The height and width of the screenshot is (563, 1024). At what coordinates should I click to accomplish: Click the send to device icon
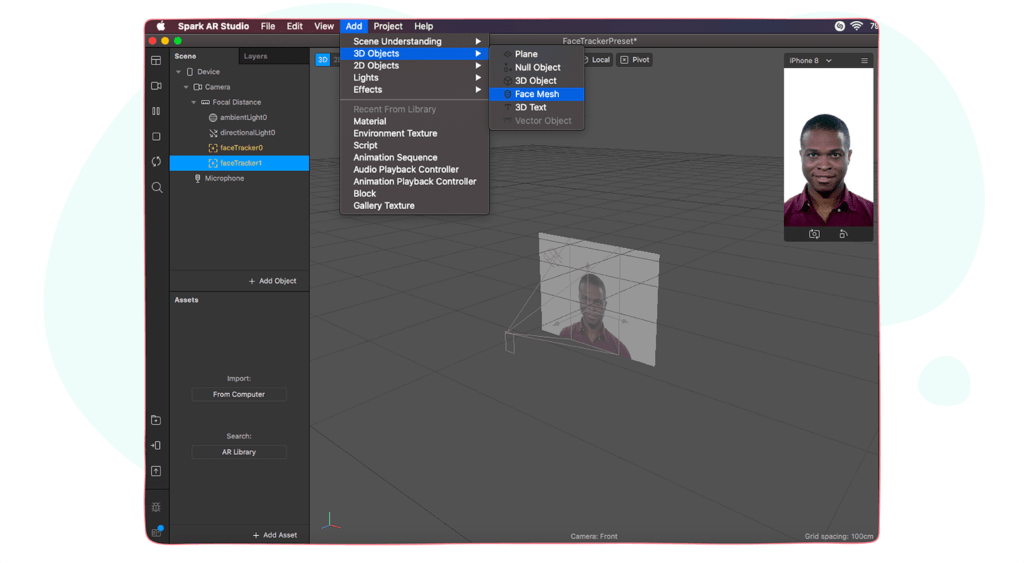pyautogui.click(x=156, y=445)
